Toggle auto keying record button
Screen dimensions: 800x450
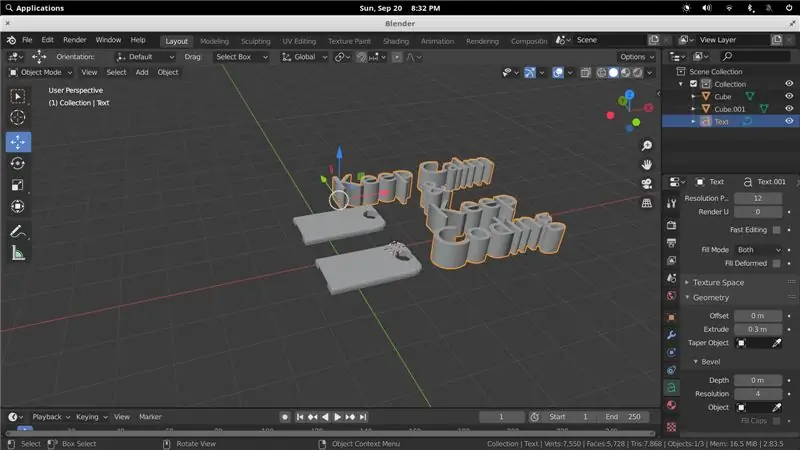285,417
